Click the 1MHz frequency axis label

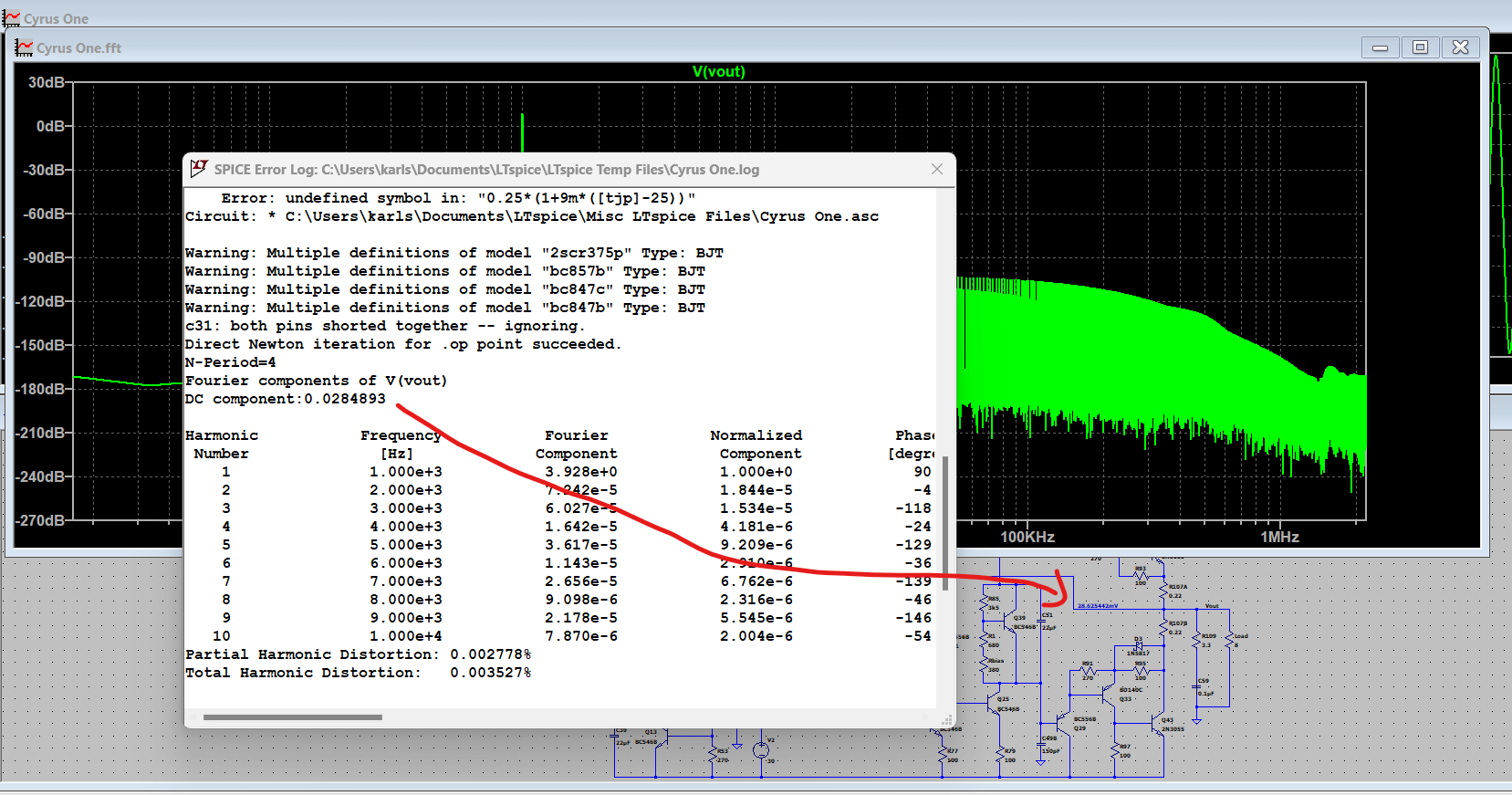tap(1279, 537)
